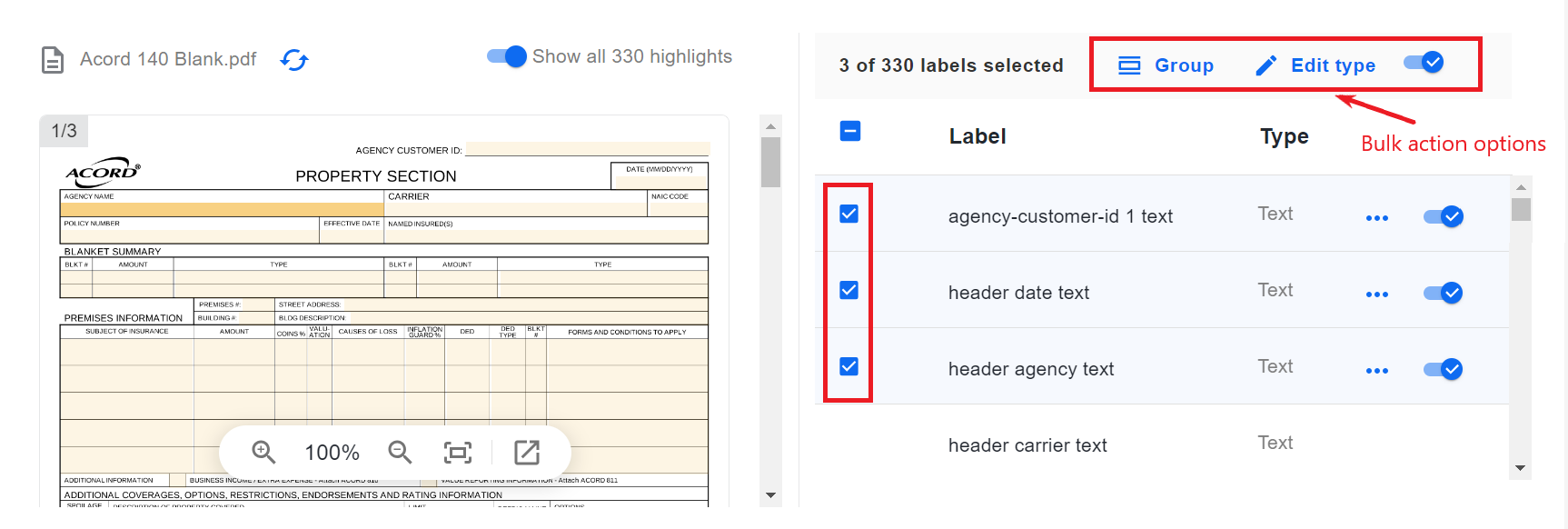Click the zoom out magnifier icon
Screen dimensions: 1568x529
click(400, 452)
